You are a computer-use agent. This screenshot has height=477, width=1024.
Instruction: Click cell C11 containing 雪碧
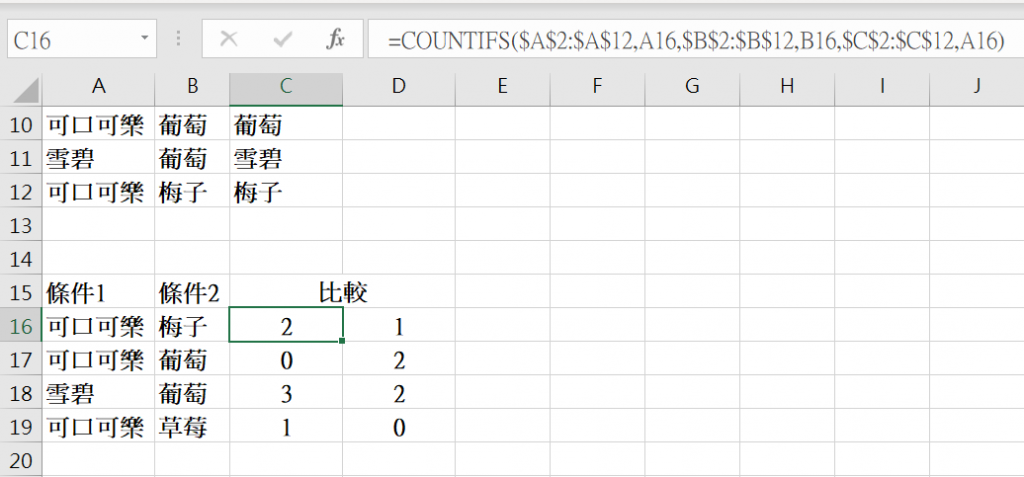point(286,157)
